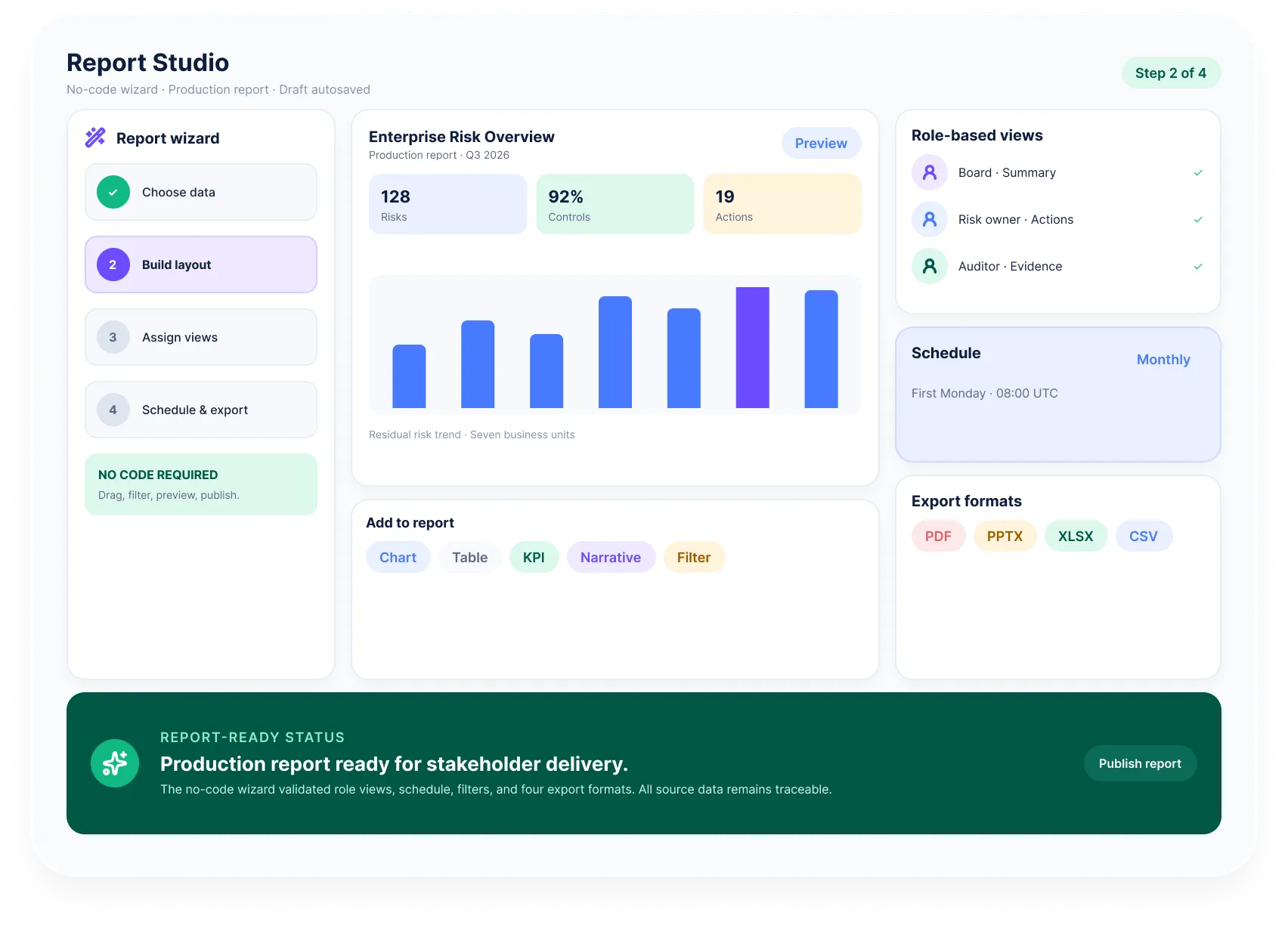Click the Risk owner Actions person icon
This screenshot has width=1288, height=925.
click(x=930, y=219)
